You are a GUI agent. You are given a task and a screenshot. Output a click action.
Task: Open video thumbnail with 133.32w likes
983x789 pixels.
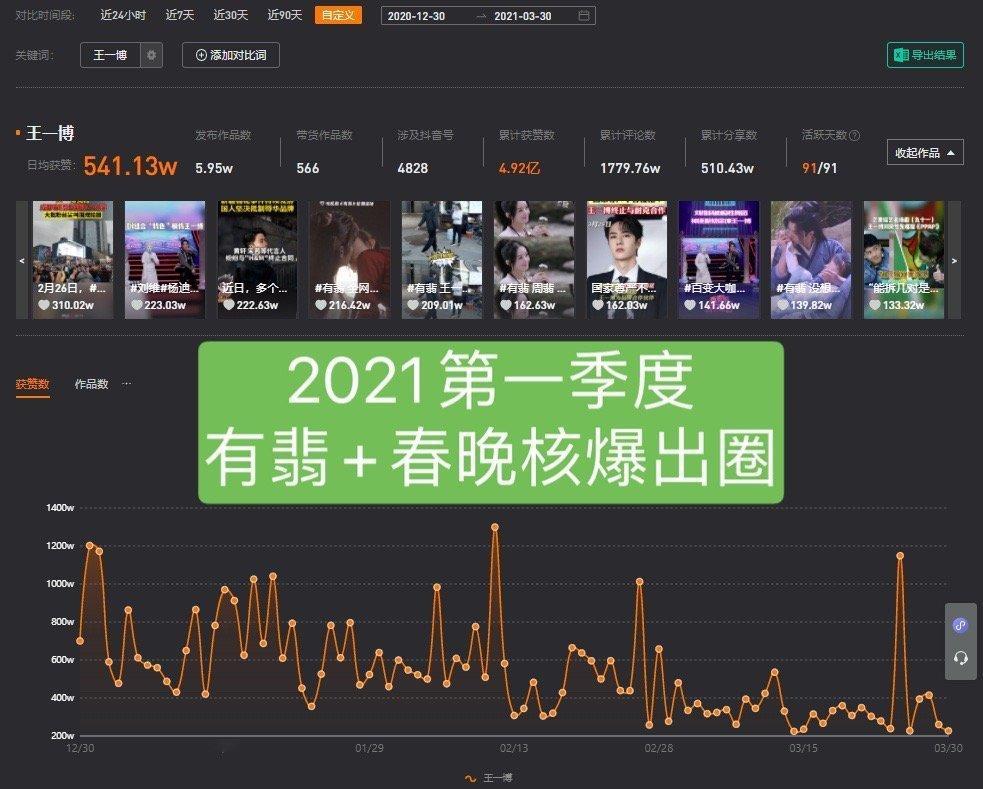[x=904, y=260]
